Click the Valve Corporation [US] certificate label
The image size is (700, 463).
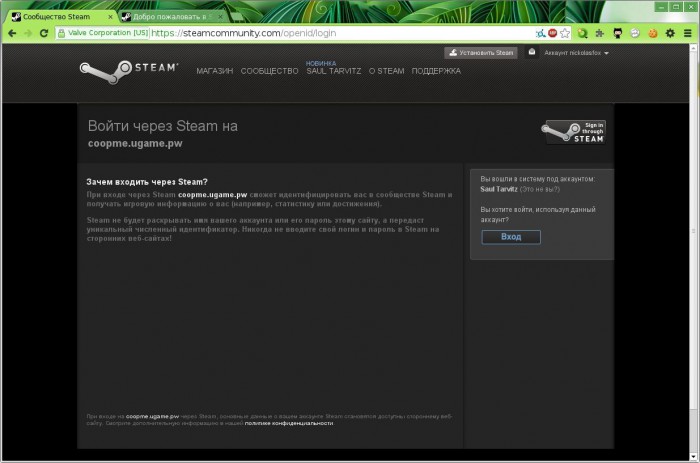(108, 33)
